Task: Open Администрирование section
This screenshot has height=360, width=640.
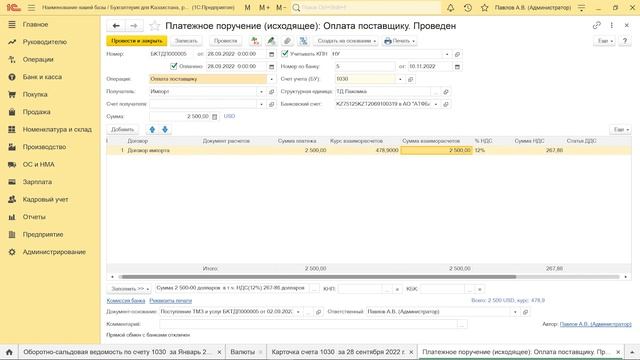Action: (54, 252)
